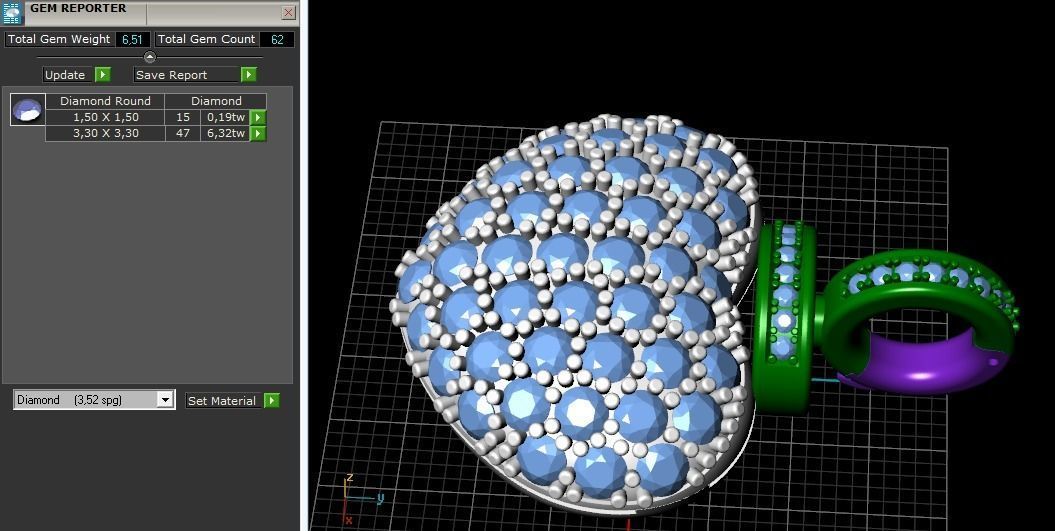
Task: Open the Diamond (3,52 spg) material dropdown
Action: coord(94,400)
